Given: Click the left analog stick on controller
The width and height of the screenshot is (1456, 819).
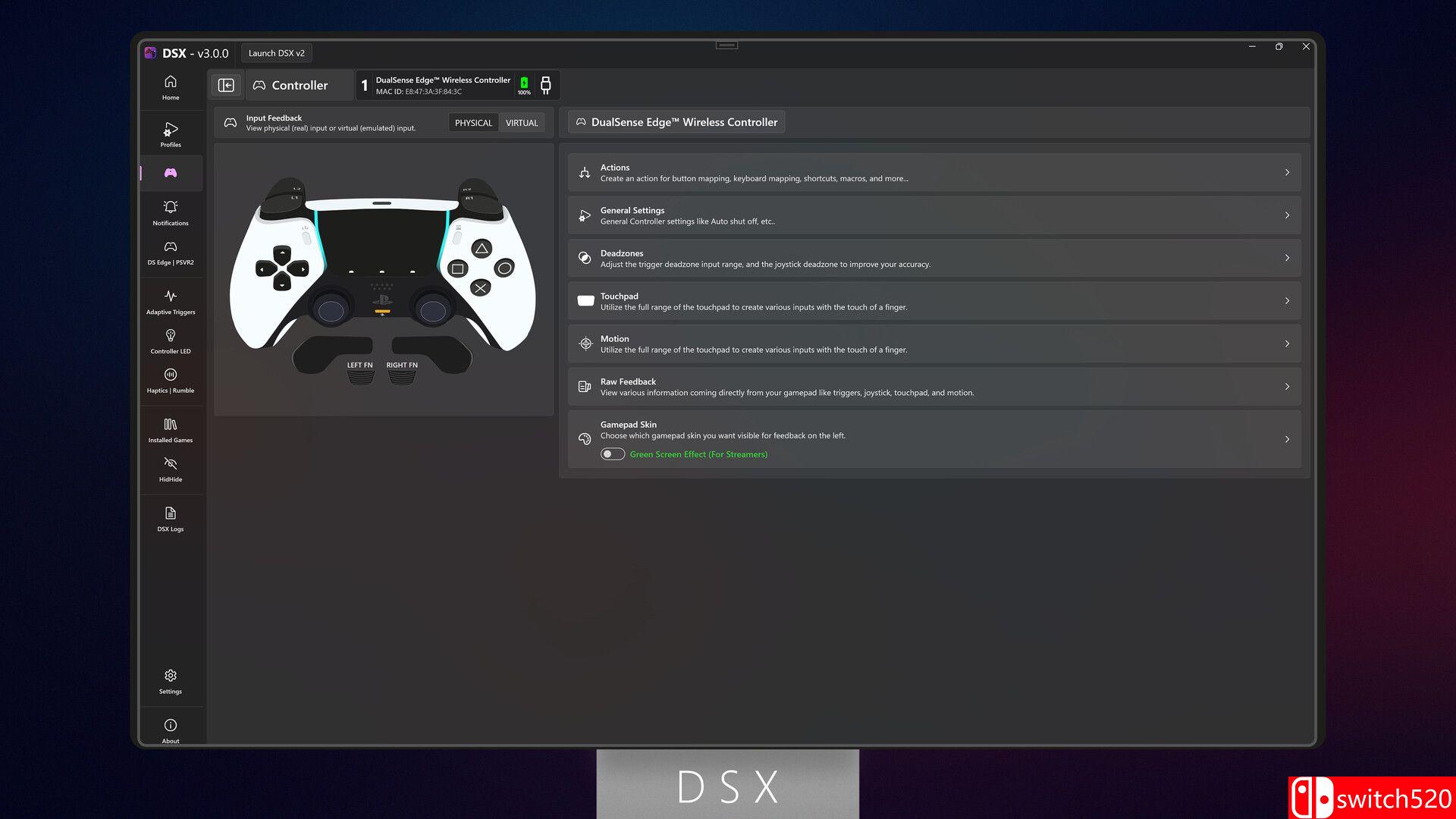Looking at the screenshot, I should click(x=331, y=309).
